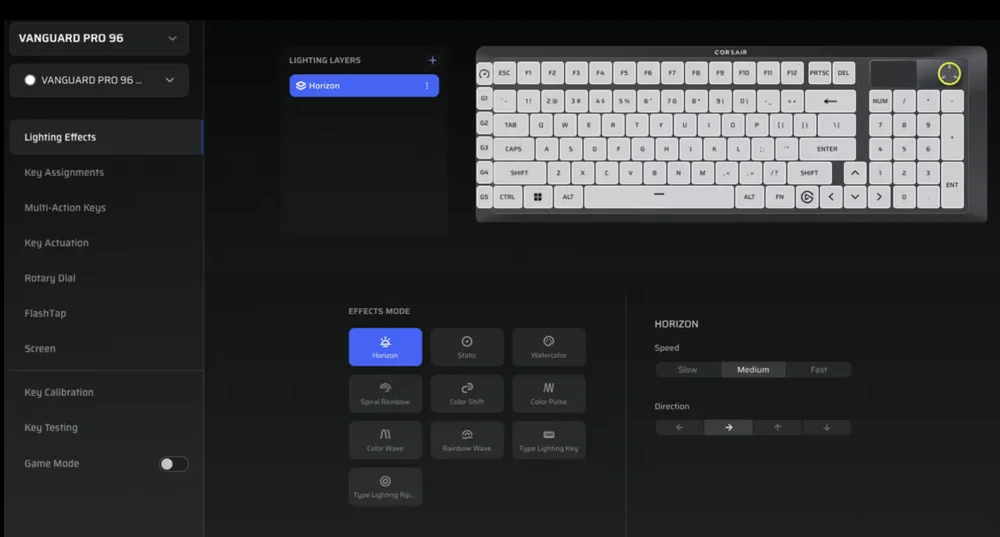
Task: Toggle the Game Mode switch
Action: click(173, 464)
